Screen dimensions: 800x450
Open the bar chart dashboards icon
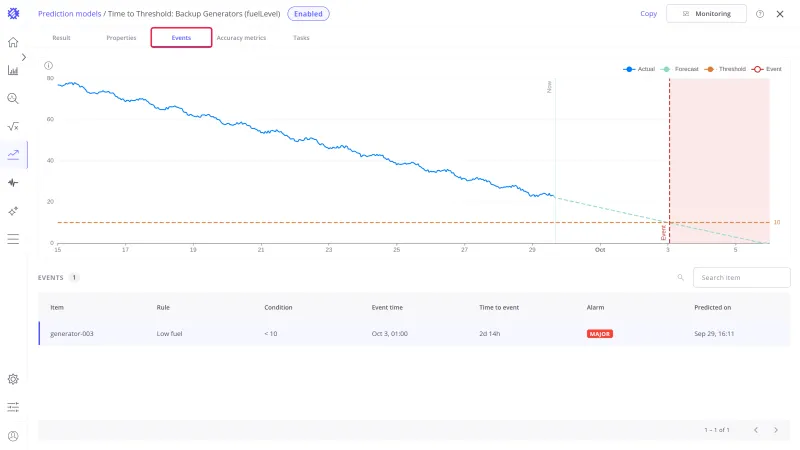(13, 70)
